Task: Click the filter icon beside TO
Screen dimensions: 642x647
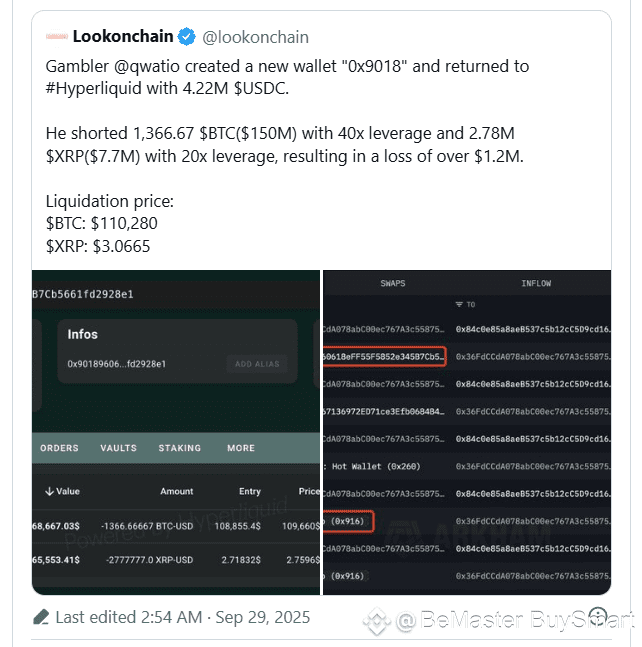Action: pos(459,305)
